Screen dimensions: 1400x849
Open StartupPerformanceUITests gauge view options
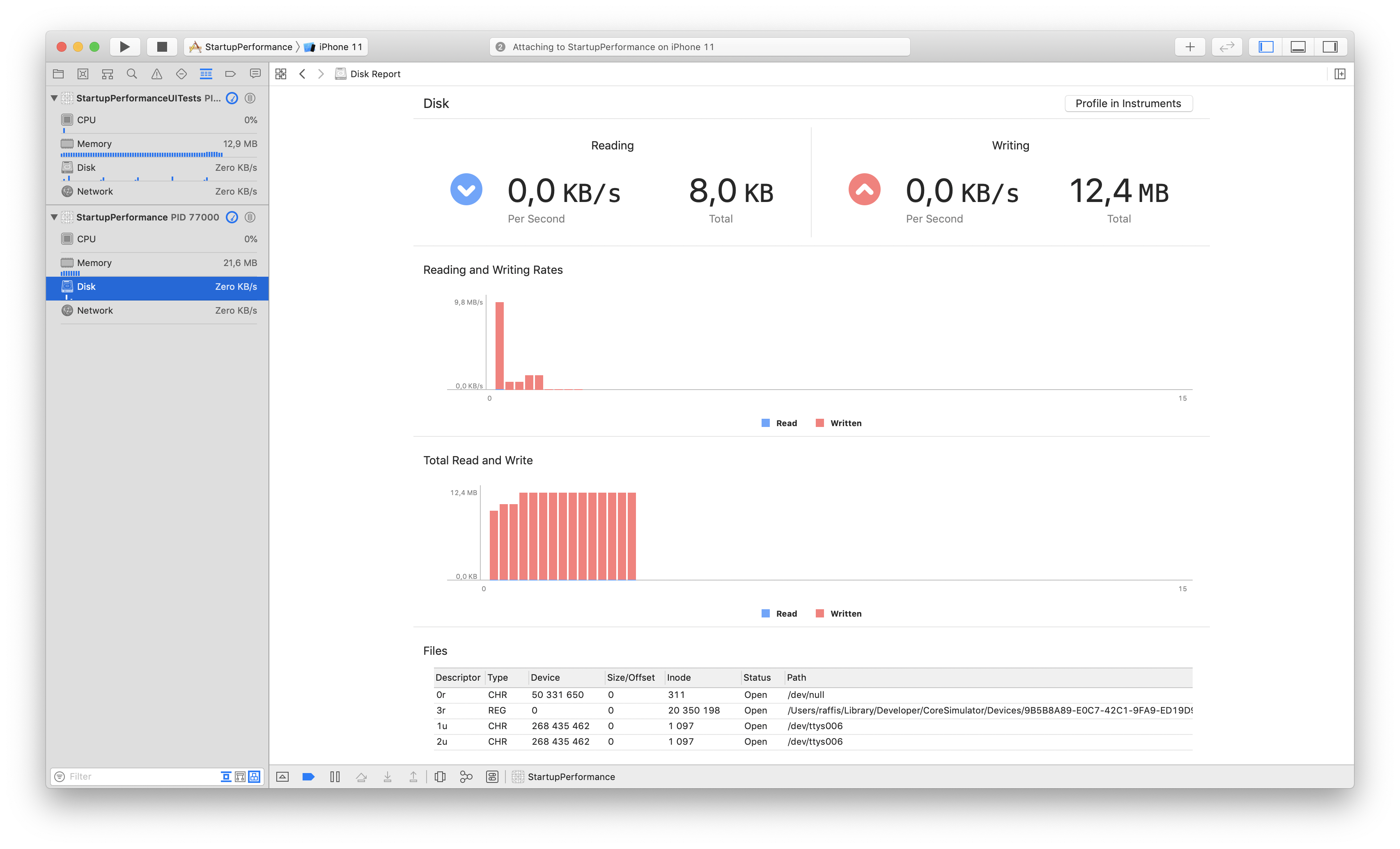coord(232,98)
